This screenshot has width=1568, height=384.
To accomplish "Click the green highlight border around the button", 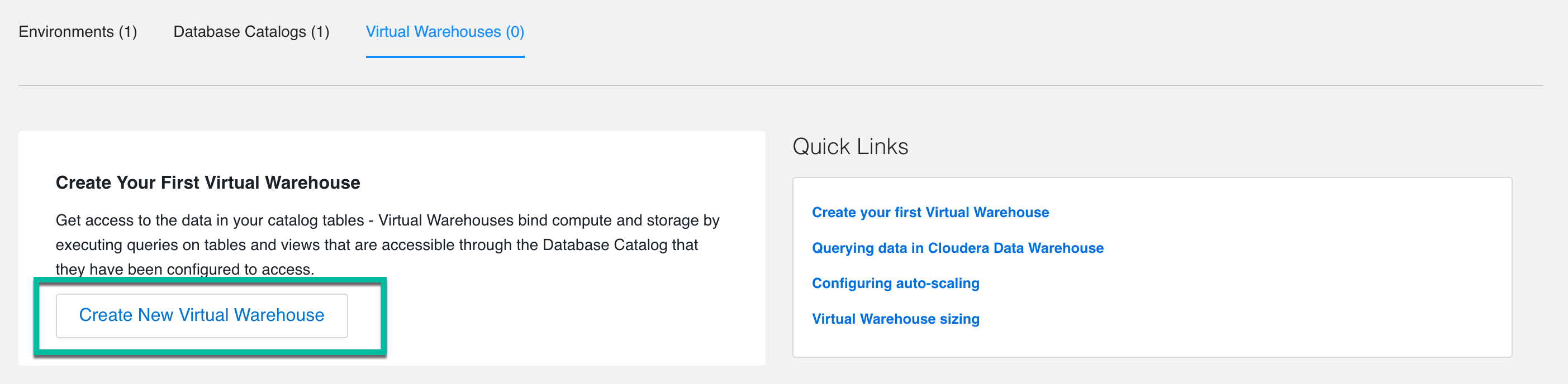I will coord(210,352).
